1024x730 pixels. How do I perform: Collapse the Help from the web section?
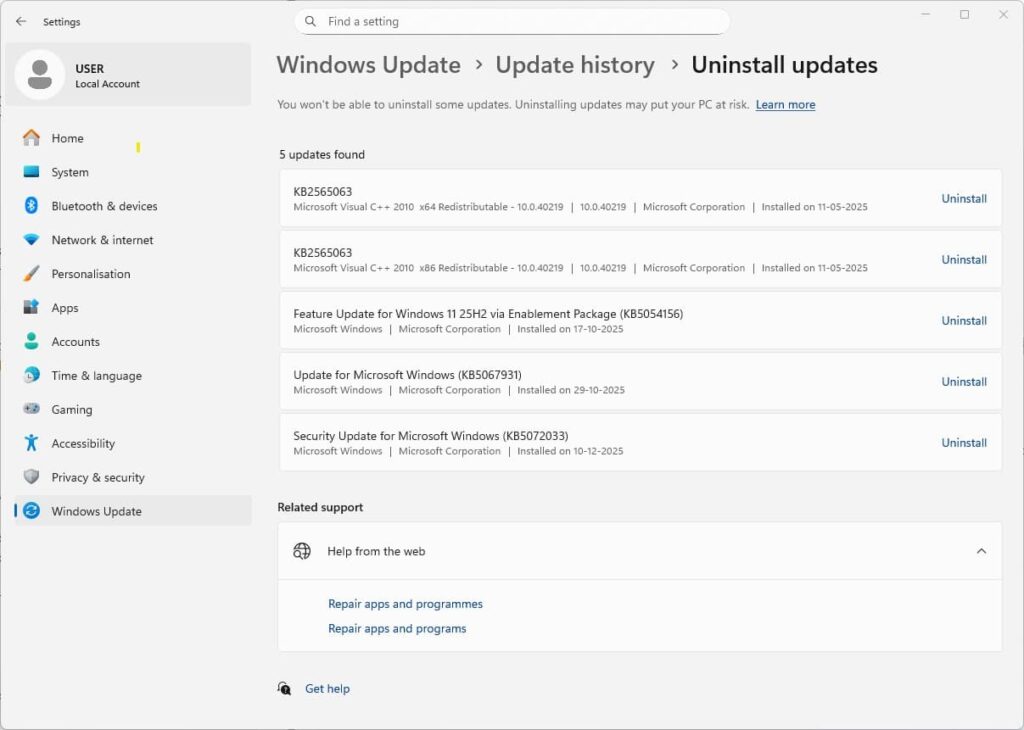pyautogui.click(x=981, y=551)
